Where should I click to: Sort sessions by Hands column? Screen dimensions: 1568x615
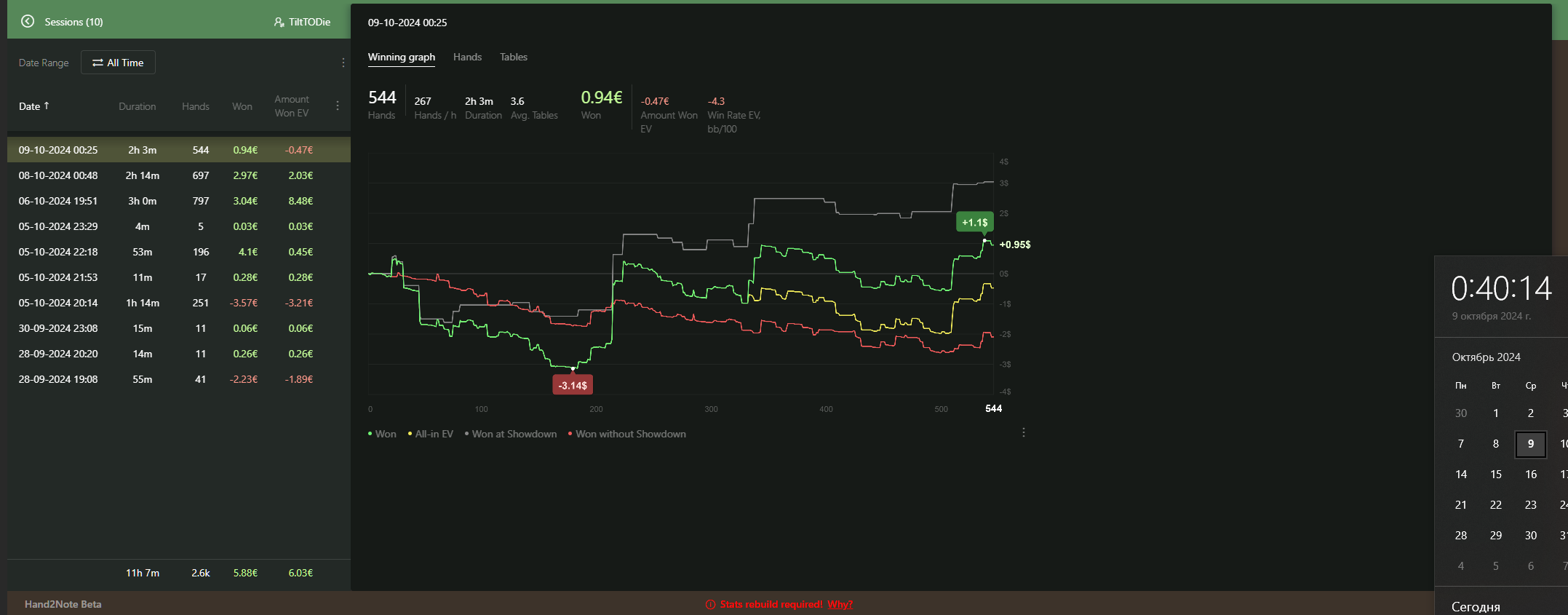click(196, 106)
